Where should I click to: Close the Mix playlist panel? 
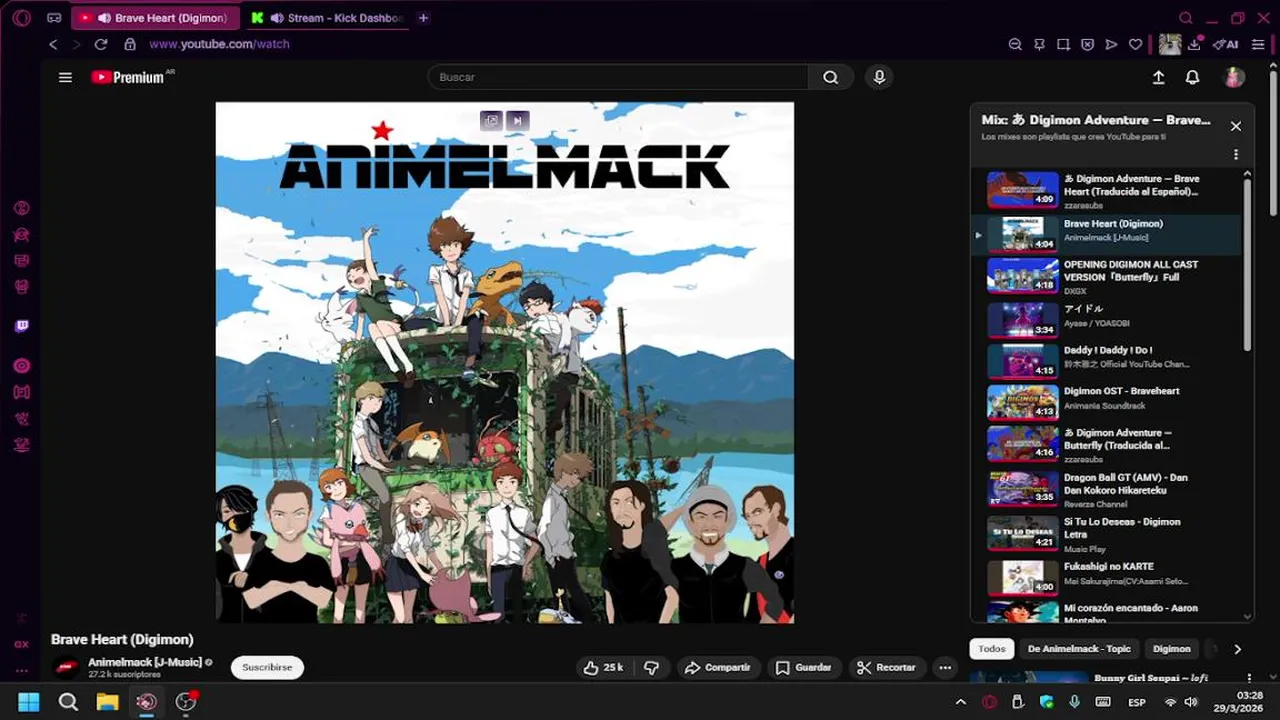[1235, 126]
